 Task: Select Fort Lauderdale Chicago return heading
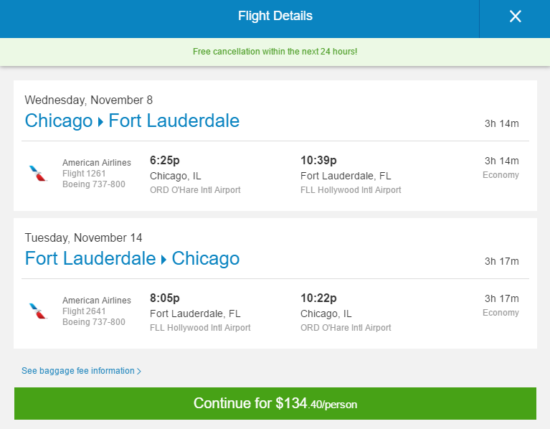click(132, 259)
